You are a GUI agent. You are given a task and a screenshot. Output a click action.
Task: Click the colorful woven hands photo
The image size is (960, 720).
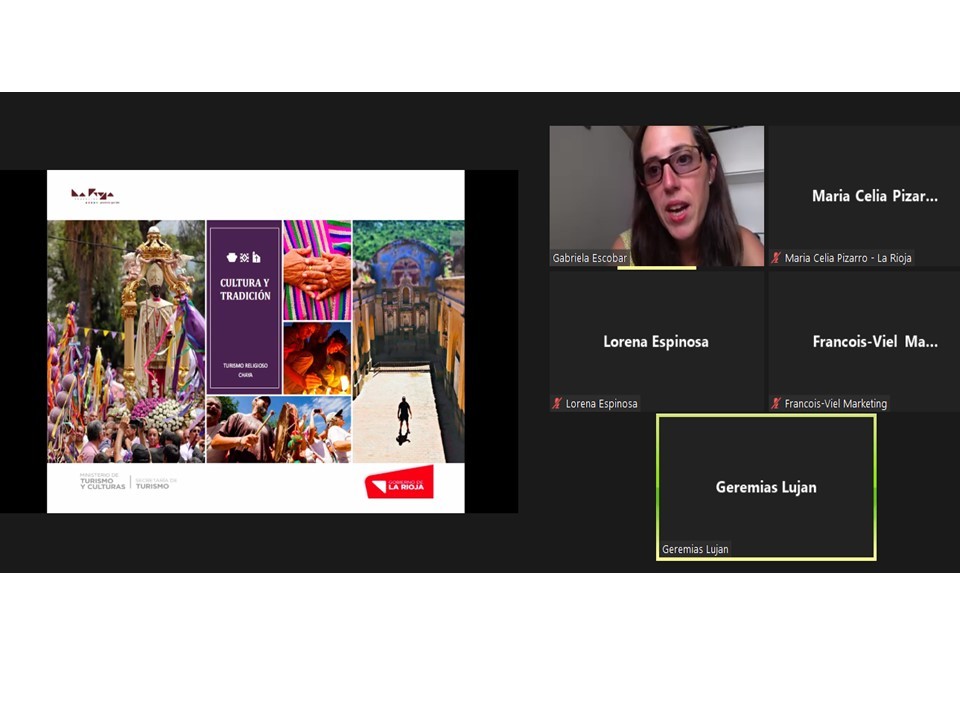pos(317,269)
